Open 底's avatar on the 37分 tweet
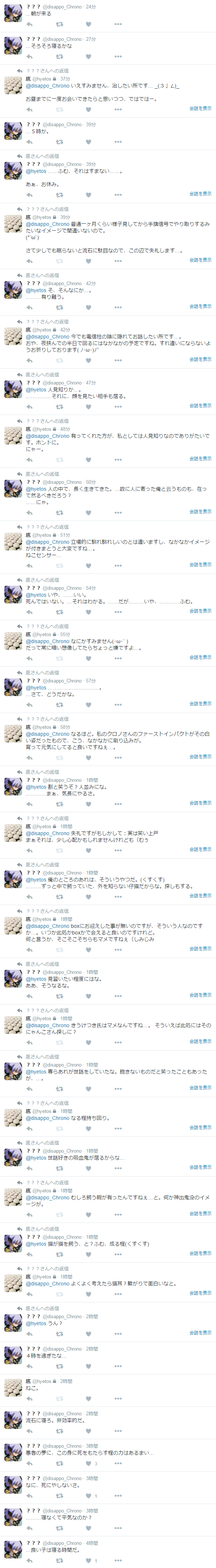 (13, 85)
